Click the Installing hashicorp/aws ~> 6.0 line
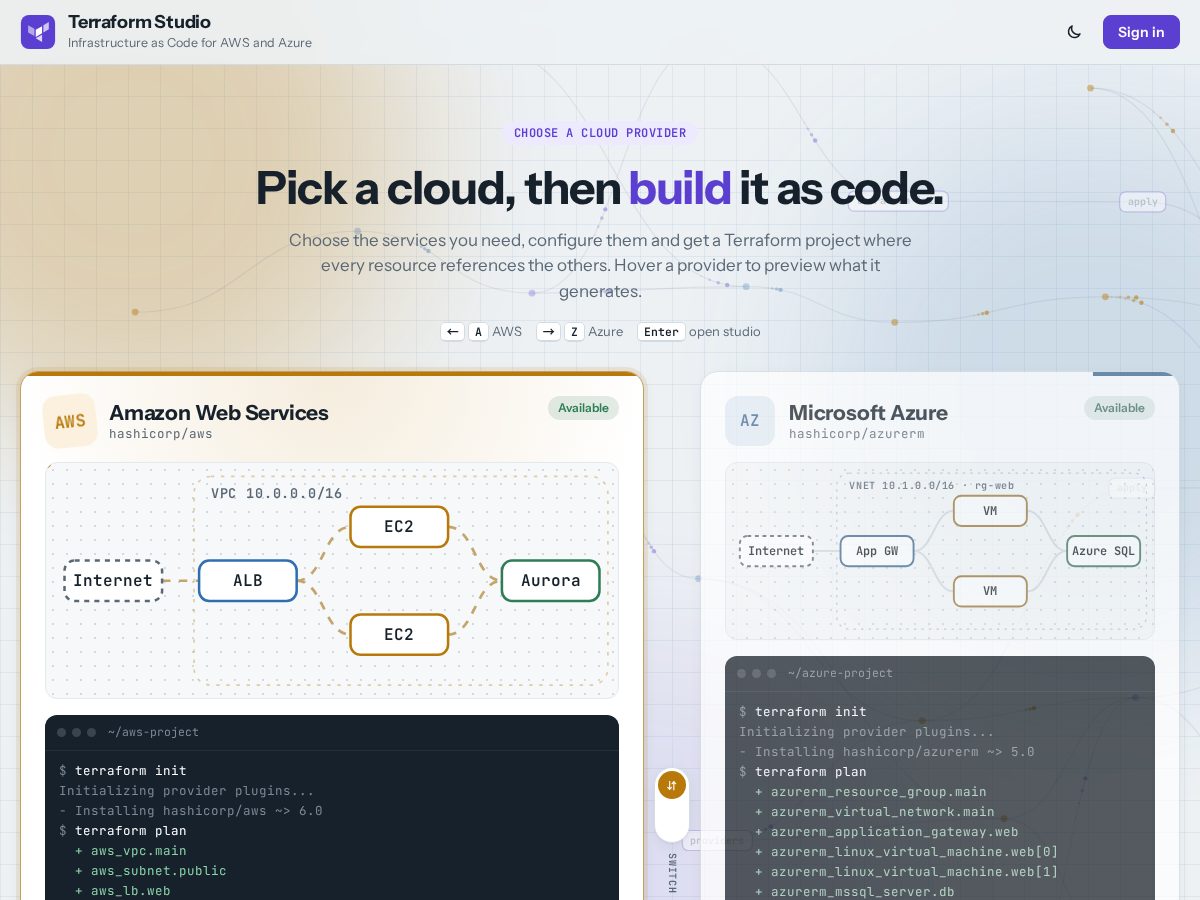The height and width of the screenshot is (900, 1200). click(x=191, y=811)
